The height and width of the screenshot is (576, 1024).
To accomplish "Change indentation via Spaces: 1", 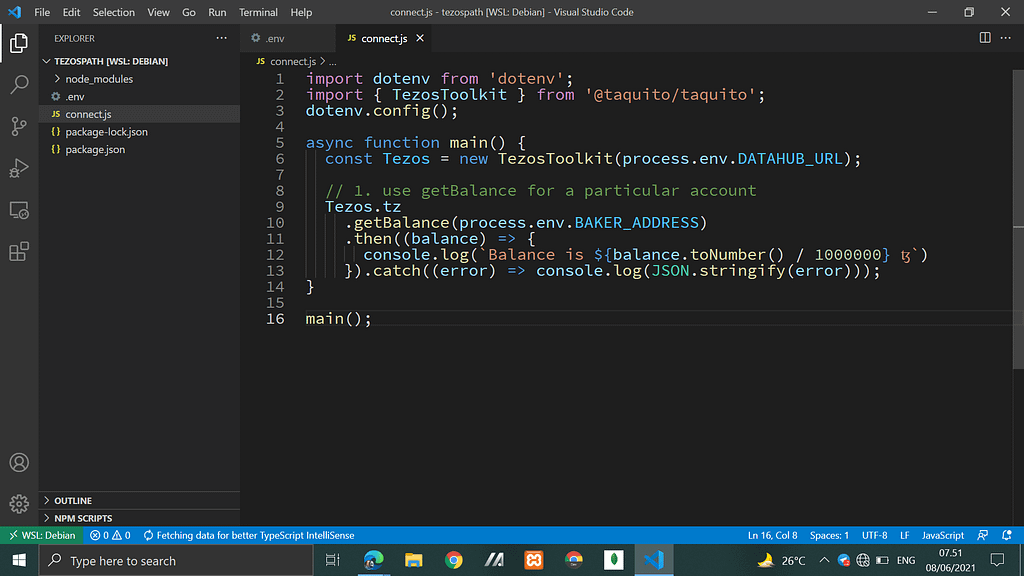I will coord(829,535).
